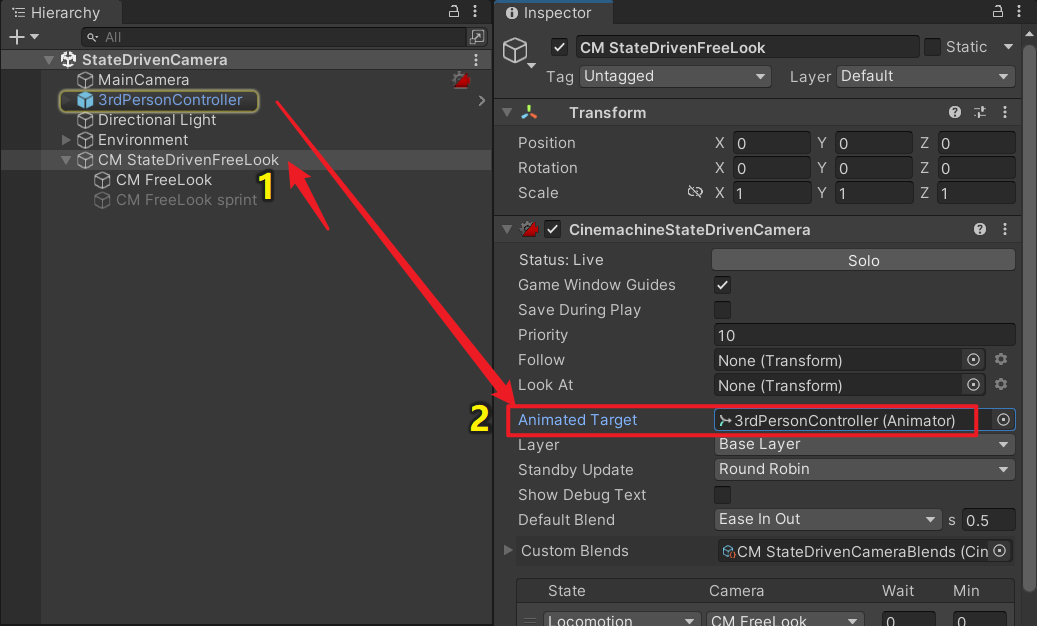Expand the Custom Blends foldout
The height and width of the screenshot is (626, 1037).
point(508,550)
